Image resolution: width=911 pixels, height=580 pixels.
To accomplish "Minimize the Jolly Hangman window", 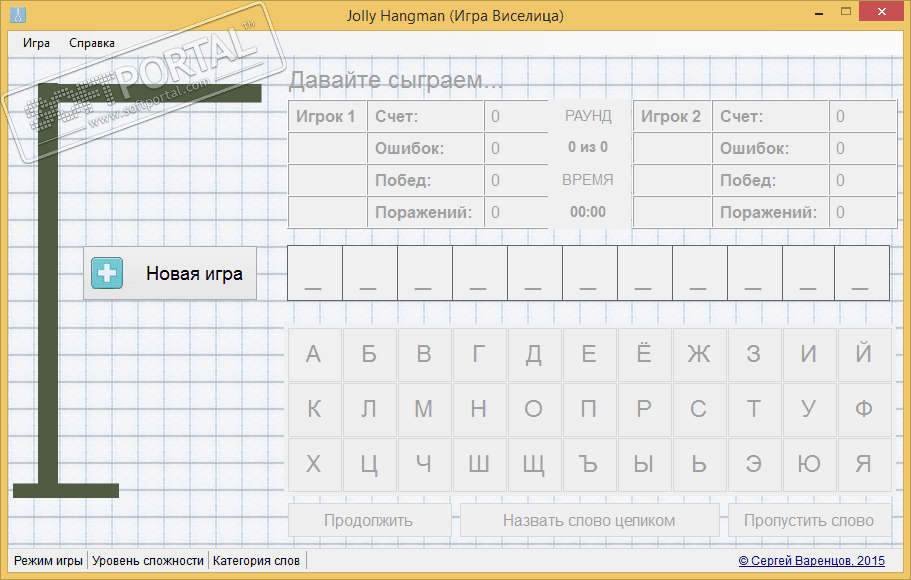I will 819,12.
